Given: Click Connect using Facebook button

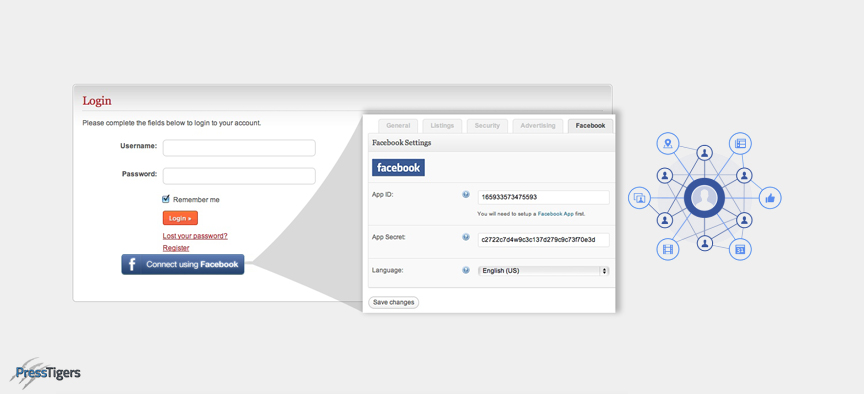Looking at the screenshot, I should point(183,265).
